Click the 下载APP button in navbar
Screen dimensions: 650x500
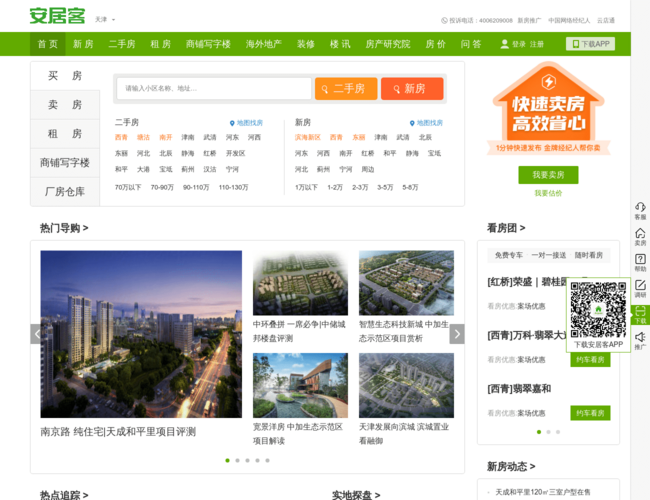(x=590, y=44)
